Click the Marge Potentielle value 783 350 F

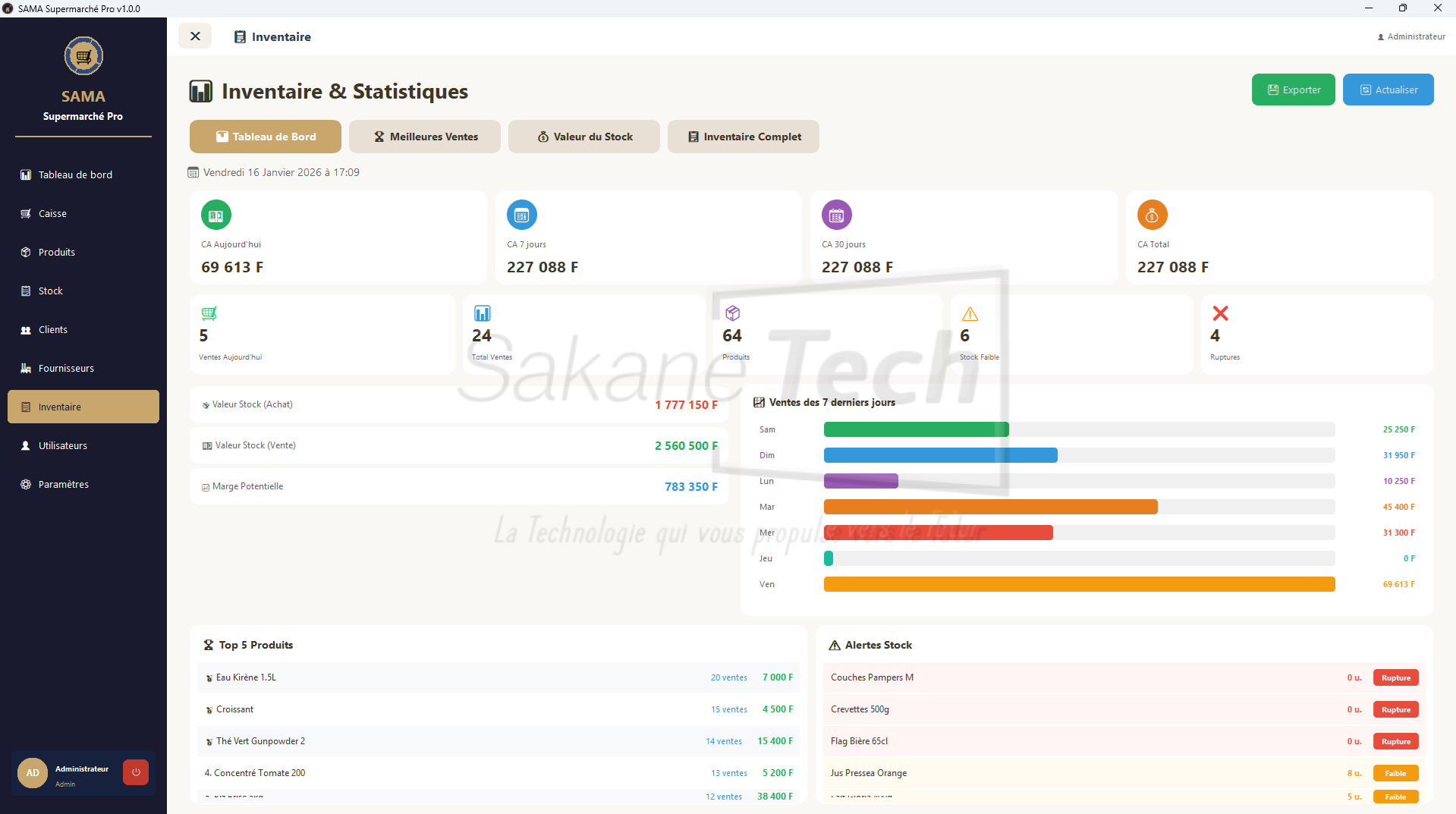pos(691,487)
